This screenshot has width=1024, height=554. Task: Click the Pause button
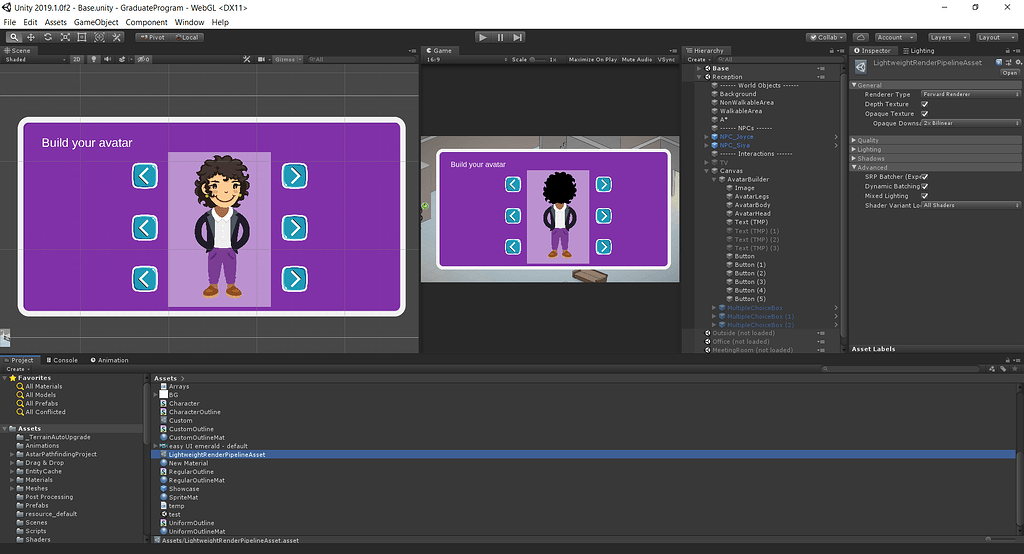(x=500, y=37)
